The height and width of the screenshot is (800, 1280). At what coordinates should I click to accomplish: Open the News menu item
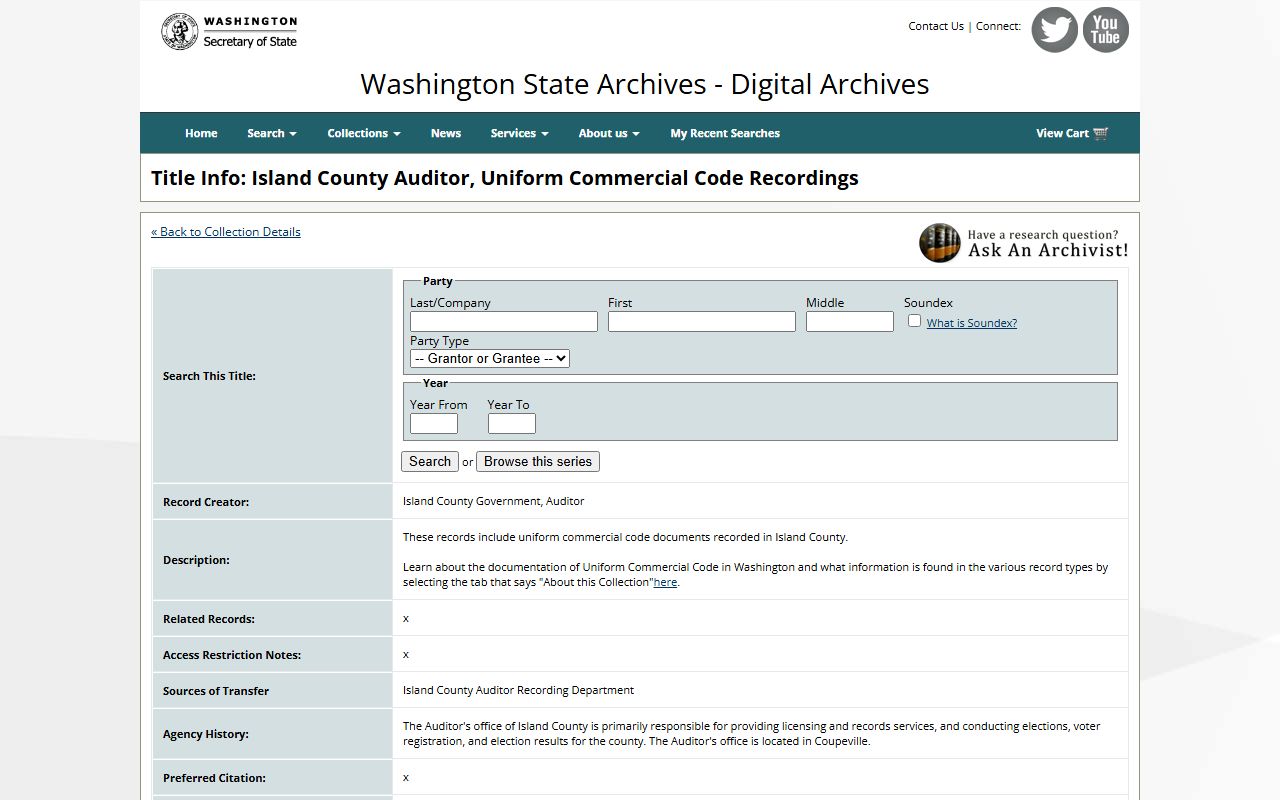click(x=446, y=133)
